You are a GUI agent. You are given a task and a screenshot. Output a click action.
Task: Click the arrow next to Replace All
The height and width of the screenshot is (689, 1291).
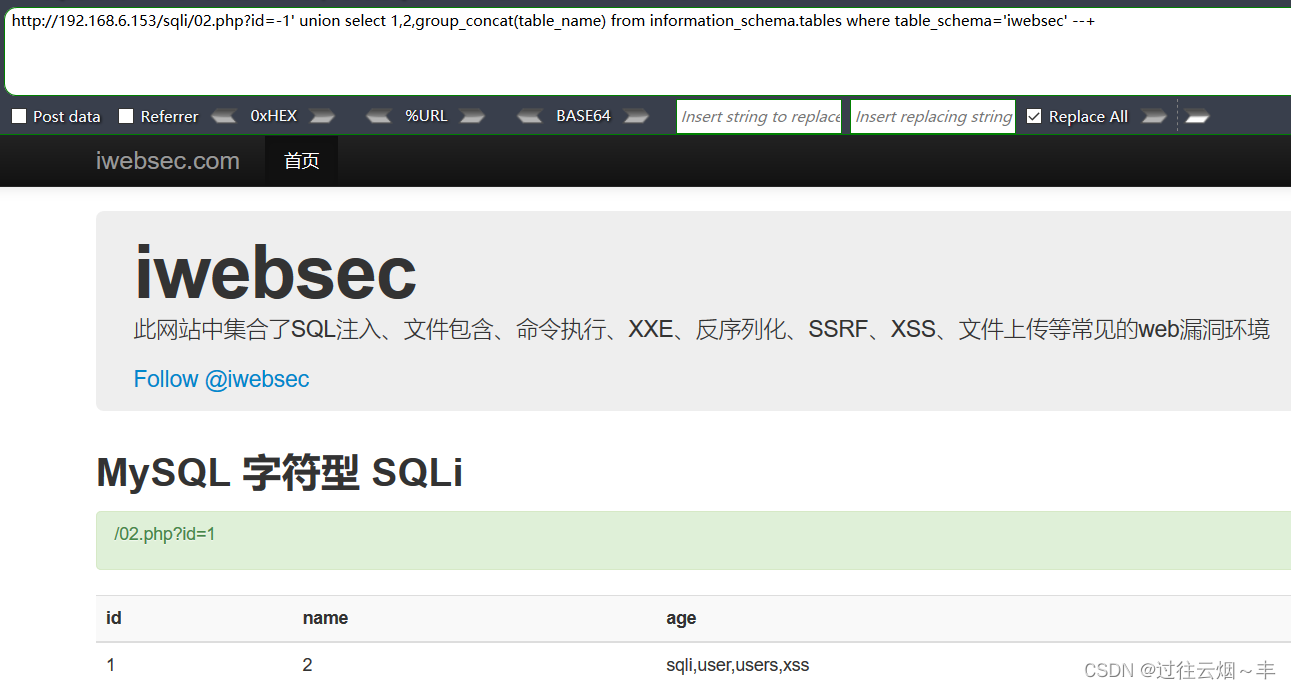tap(1155, 116)
